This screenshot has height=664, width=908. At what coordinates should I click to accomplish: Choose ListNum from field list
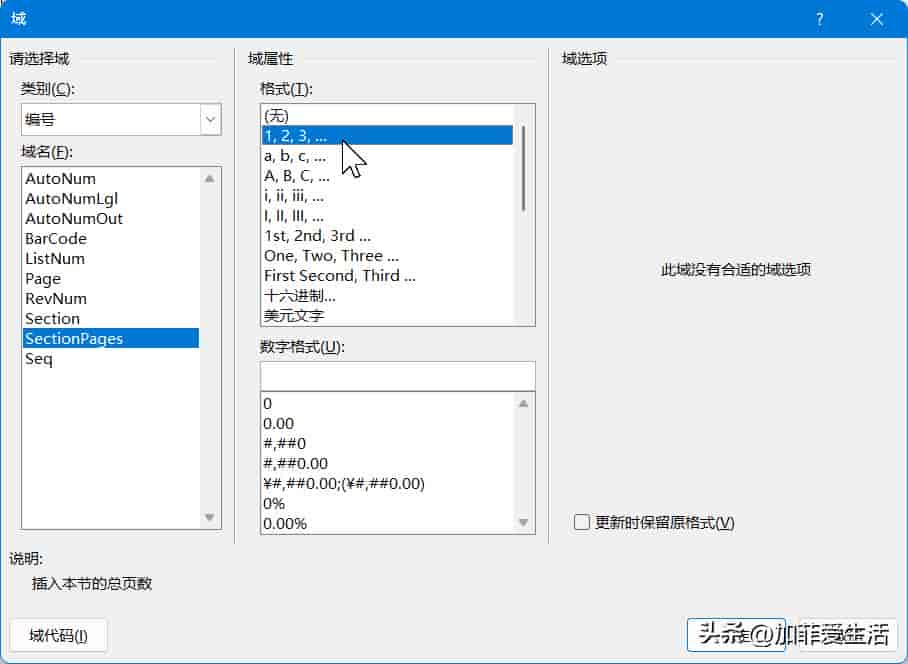click(110, 258)
